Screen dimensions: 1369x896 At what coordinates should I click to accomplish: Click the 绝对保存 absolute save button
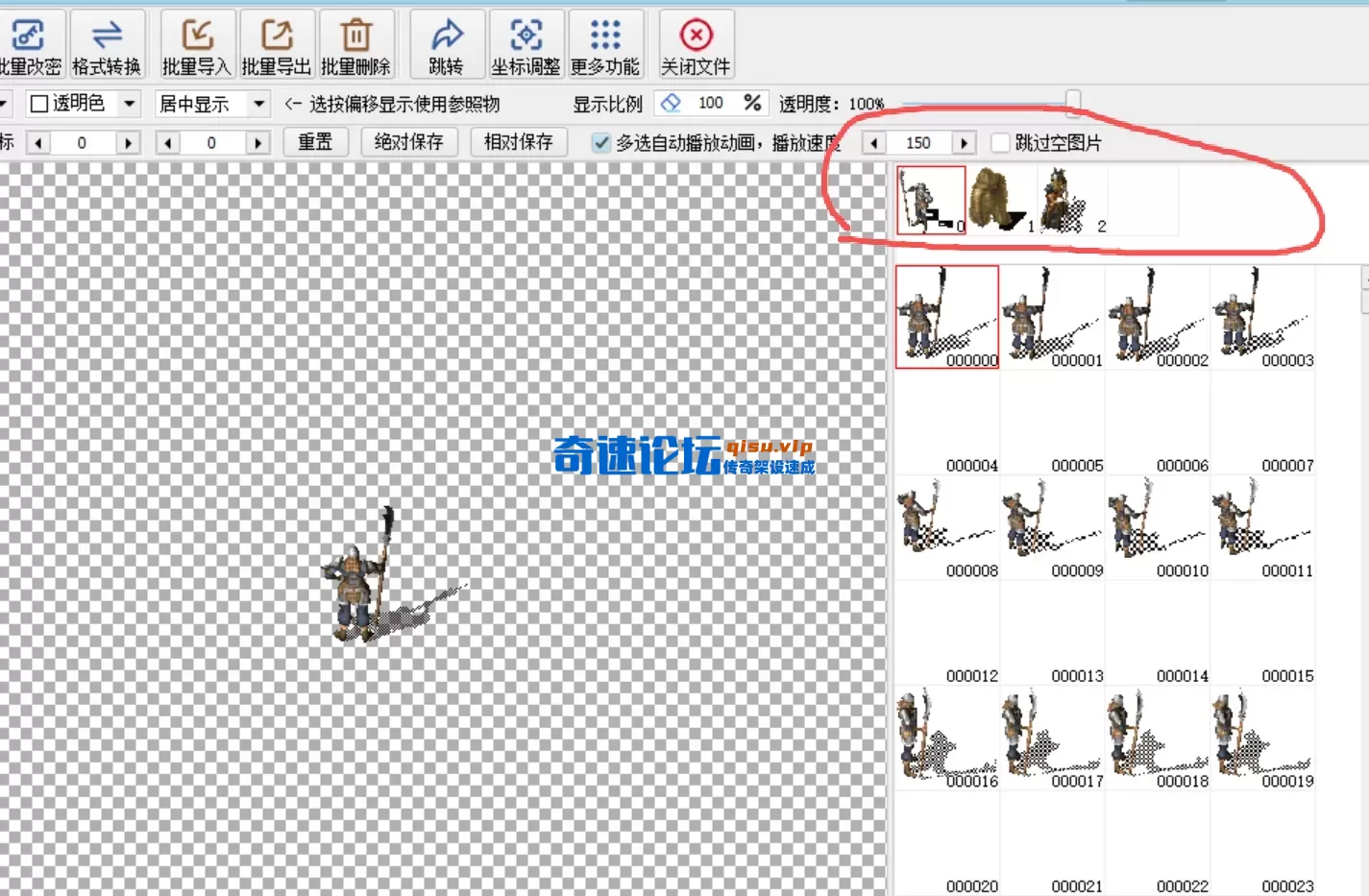click(409, 142)
